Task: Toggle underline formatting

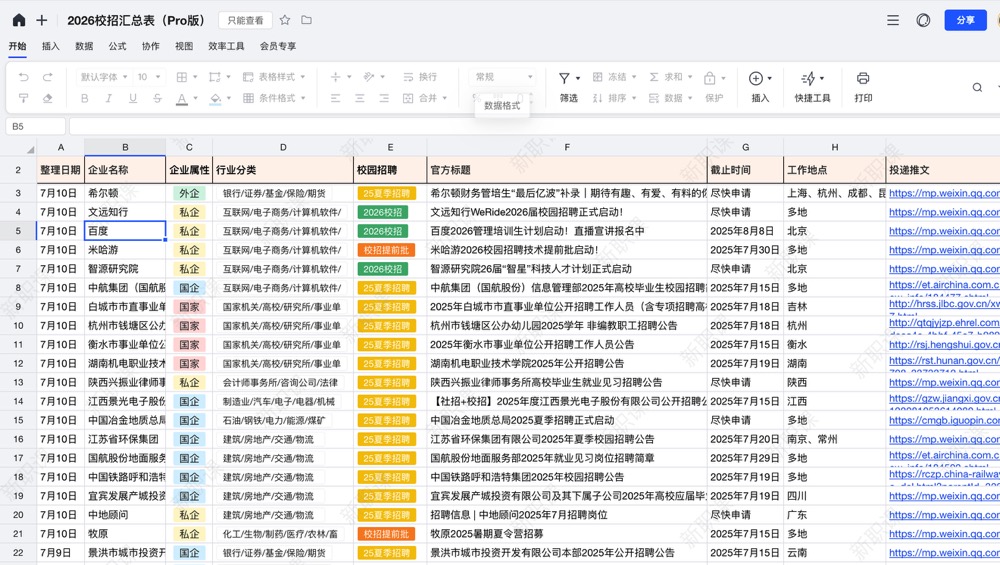Action: pos(133,98)
